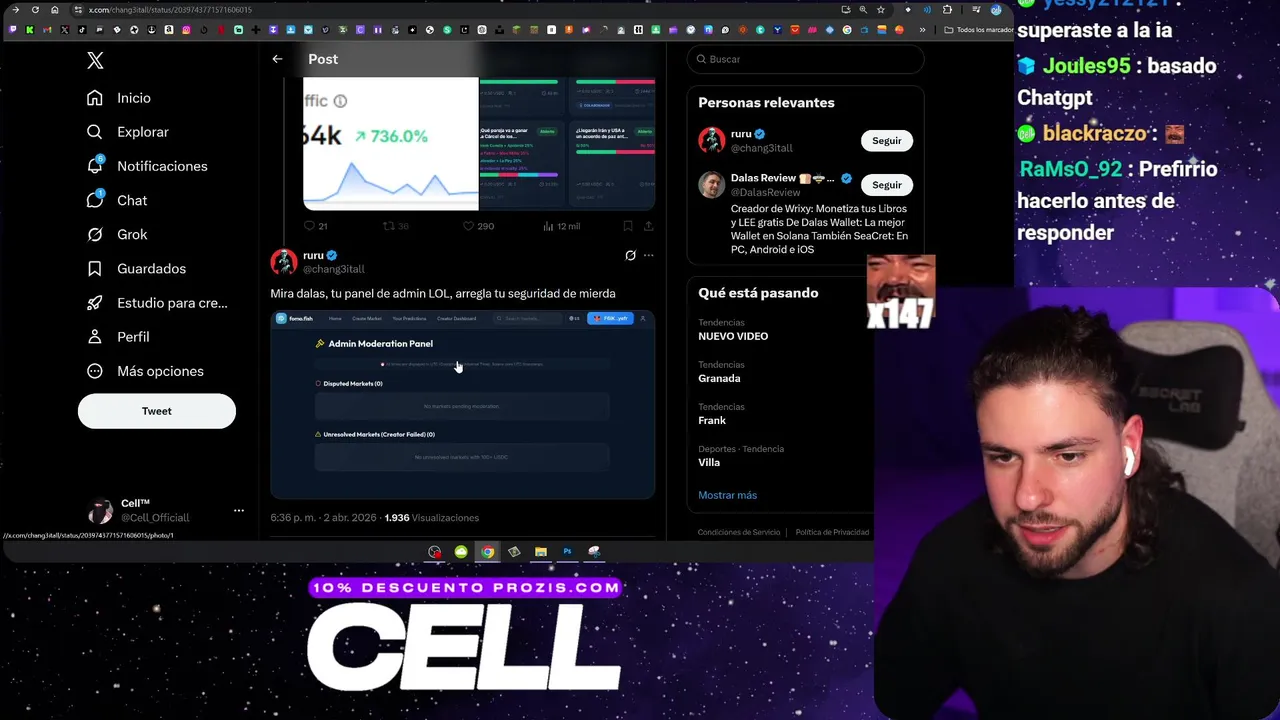View analytics showing 12 mil views
The width and height of the screenshot is (1280, 720).
(x=561, y=226)
